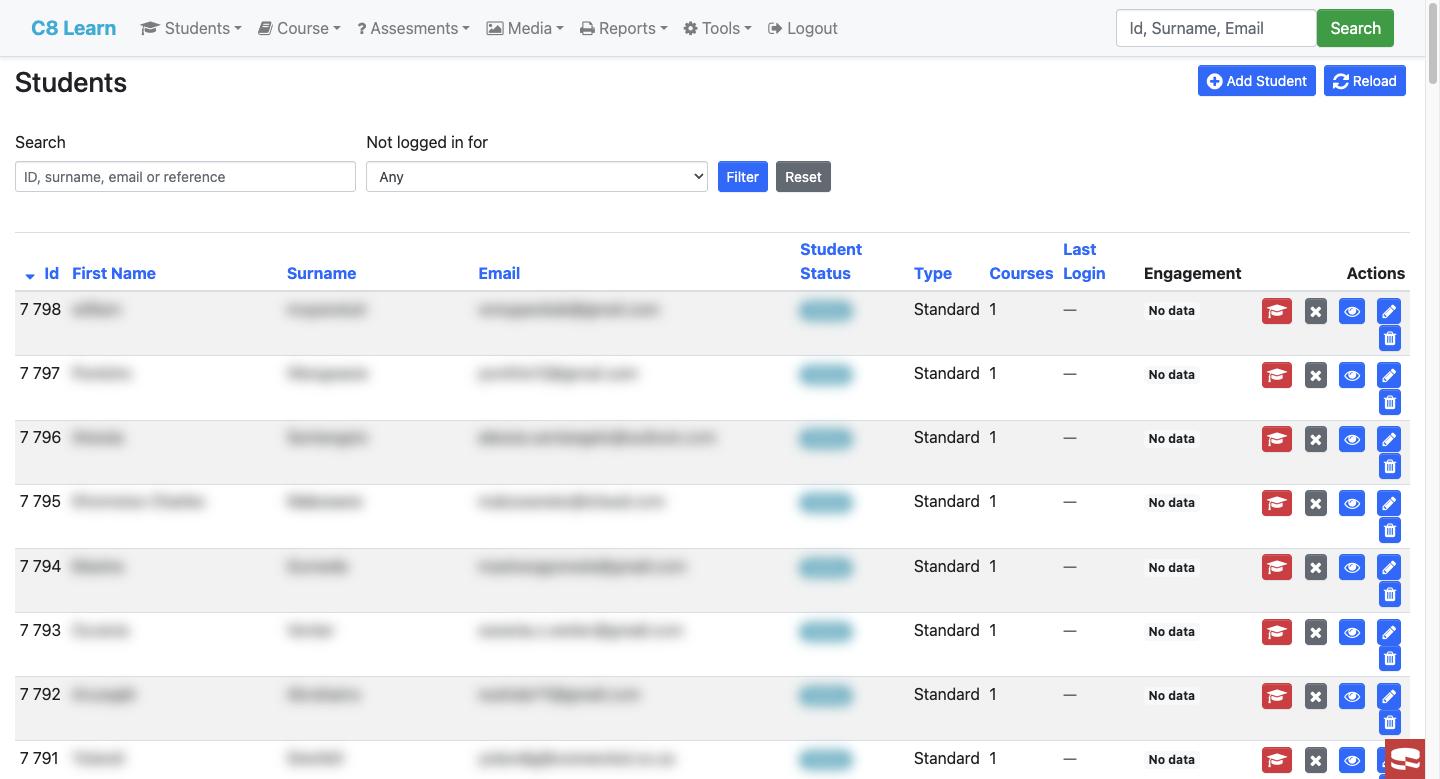Image resolution: width=1440 pixels, height=779 pixels.
Task: Reload the students list
Action: [x=1365, y=81]
